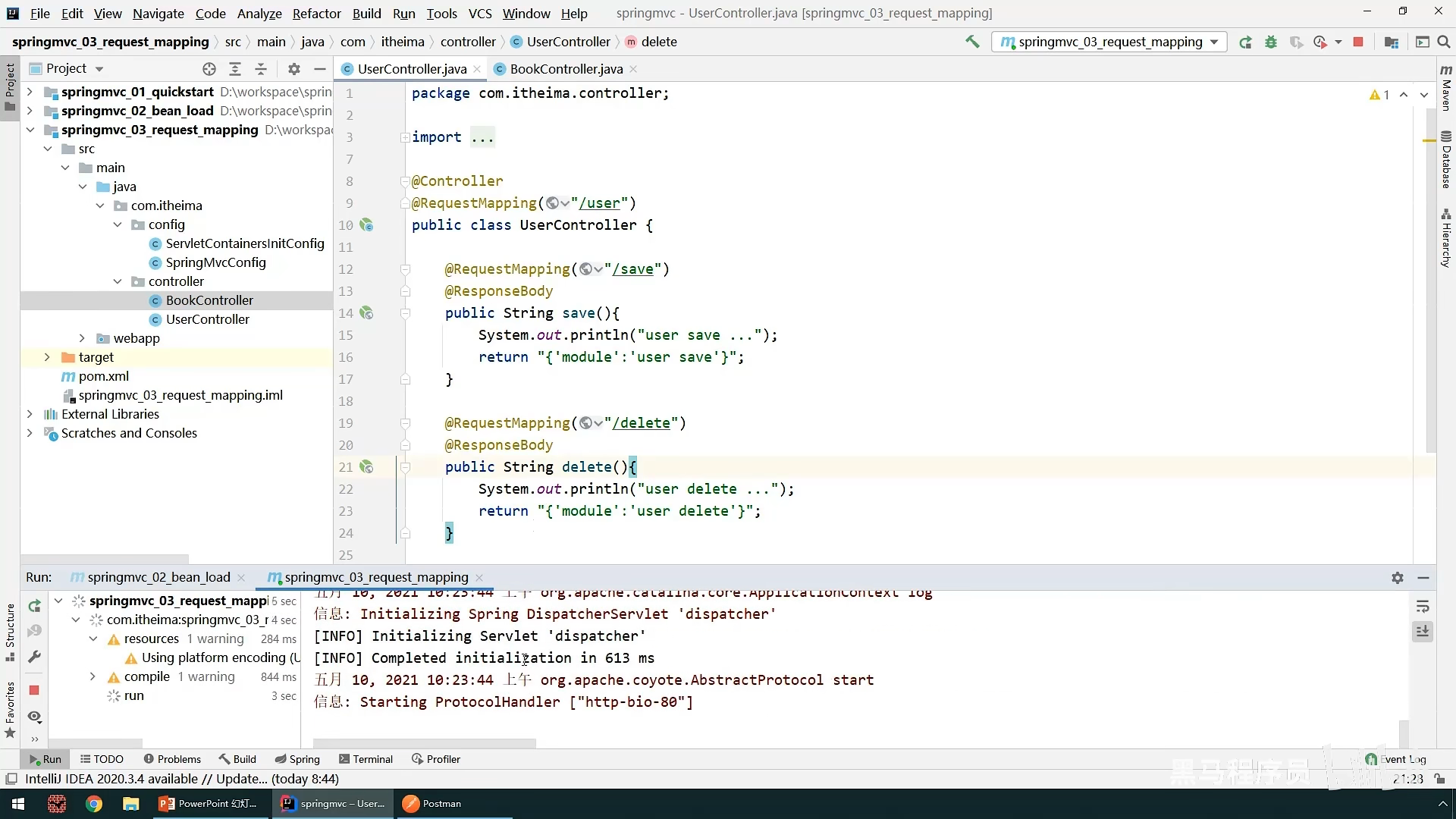This screenshot has height=819, width=1456.
Task: Click the wrench settings icon in Run panel
Action: [34, 657]
